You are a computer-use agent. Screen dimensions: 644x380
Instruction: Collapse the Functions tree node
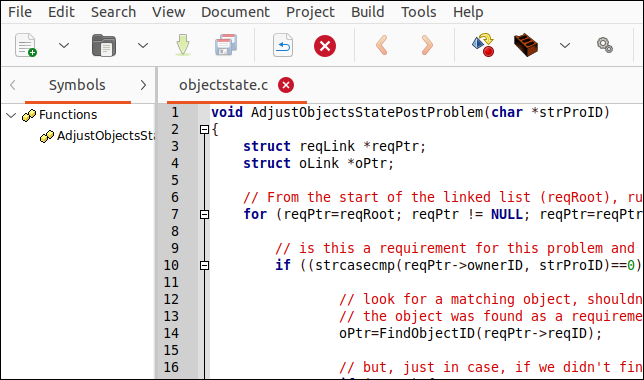pyautogui.click(x=12, y=115)
